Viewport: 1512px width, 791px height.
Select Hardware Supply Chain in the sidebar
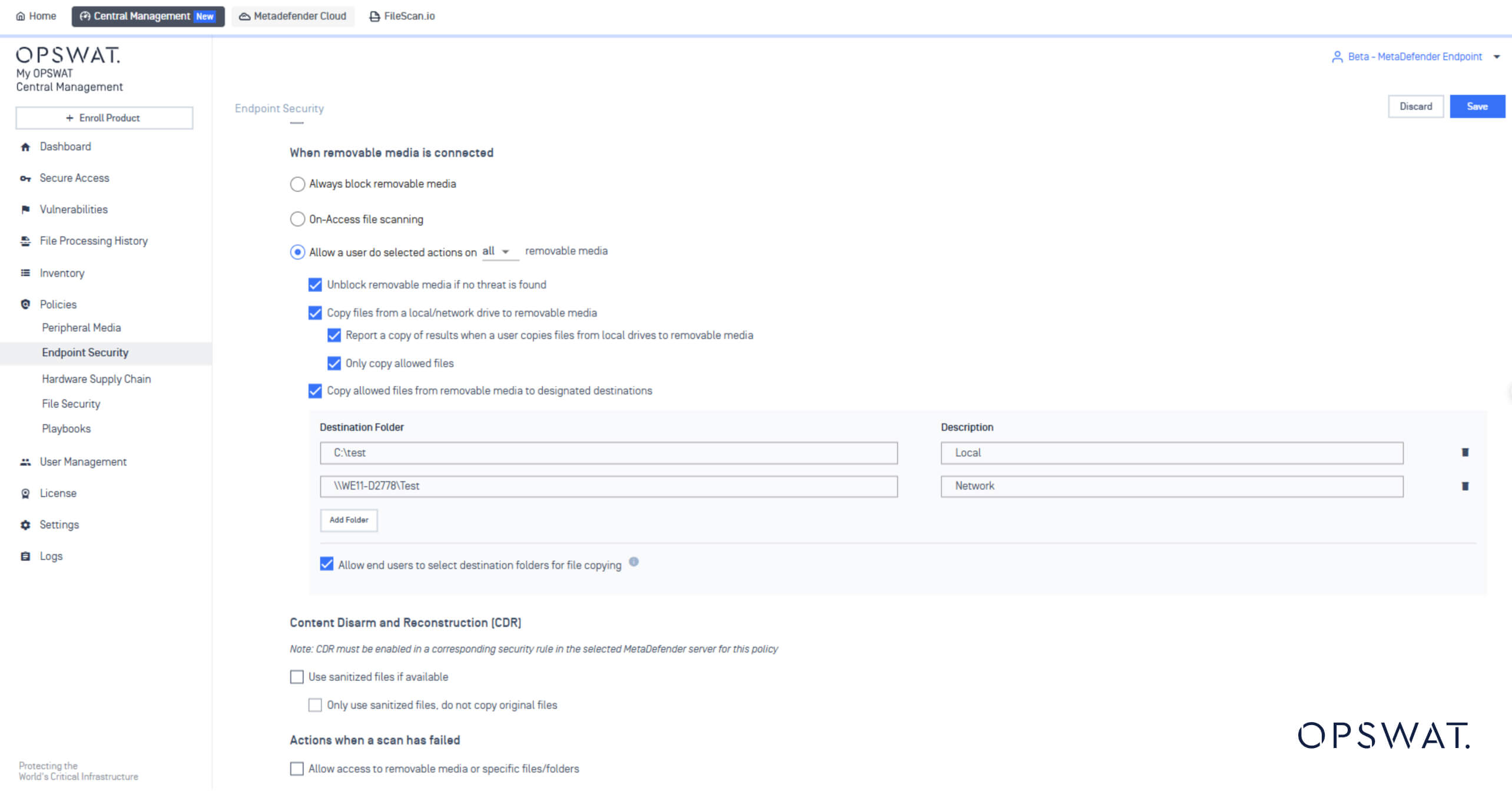(96, 379)
